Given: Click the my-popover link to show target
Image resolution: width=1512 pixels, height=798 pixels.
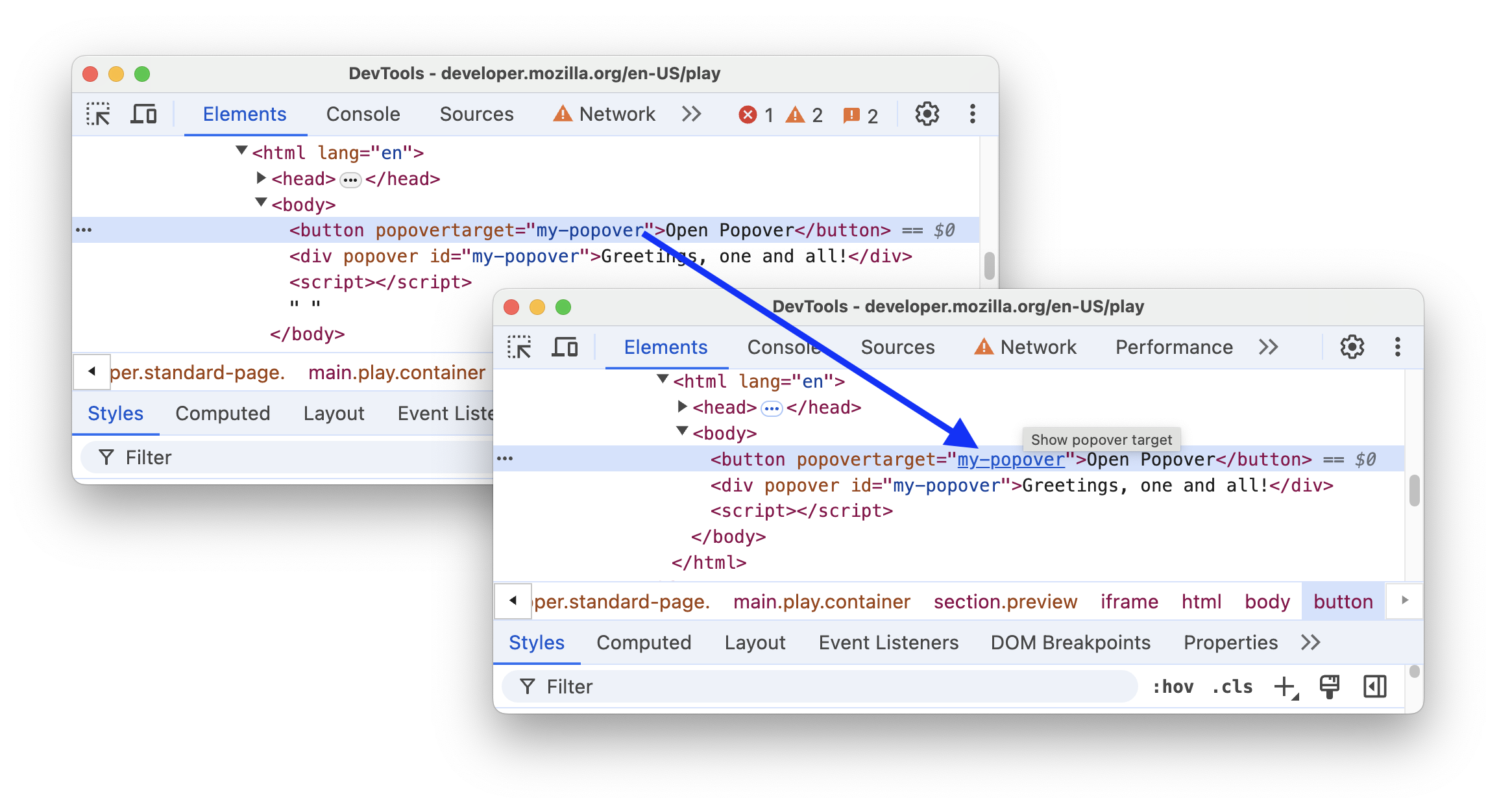Looking at the screenshot, I should point(1011,459).
